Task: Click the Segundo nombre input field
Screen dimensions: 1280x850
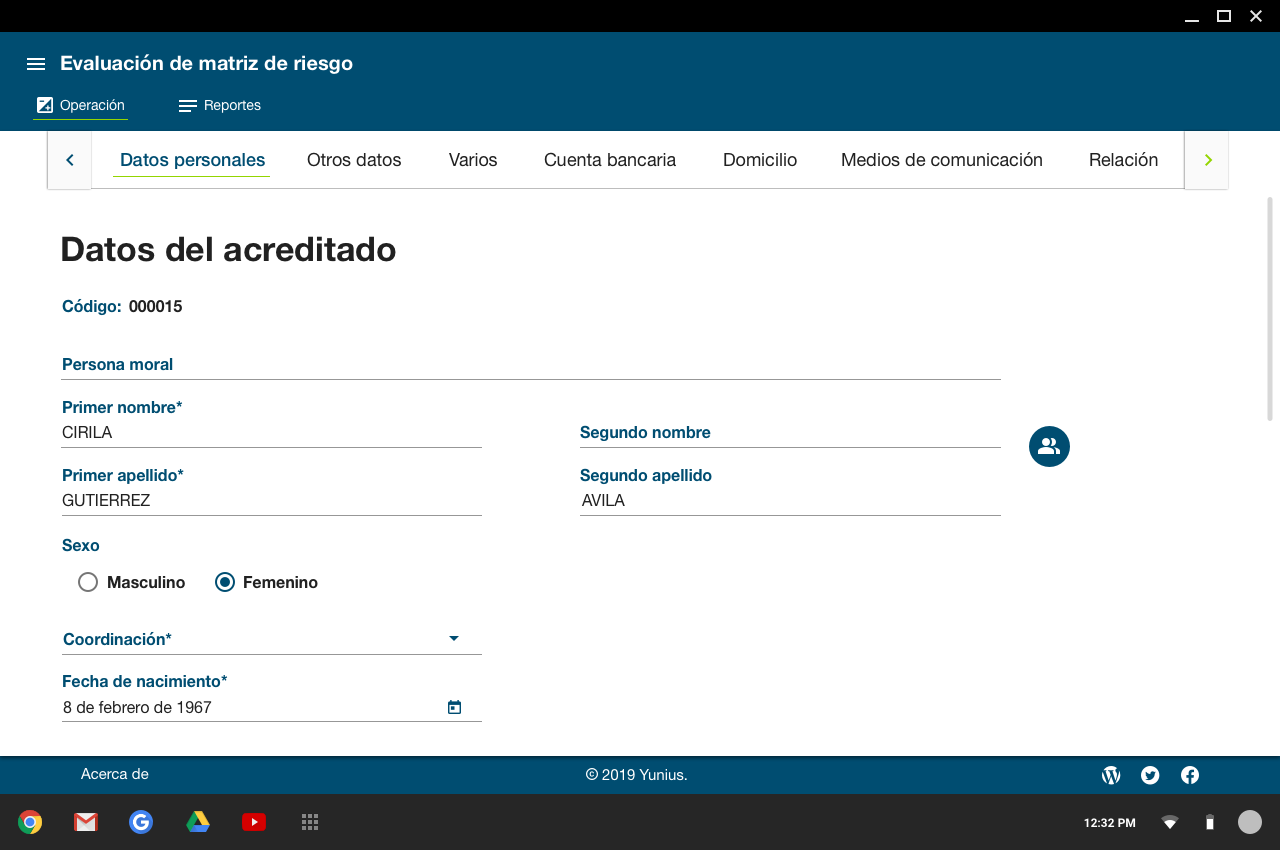Action: tap(790, 434)
